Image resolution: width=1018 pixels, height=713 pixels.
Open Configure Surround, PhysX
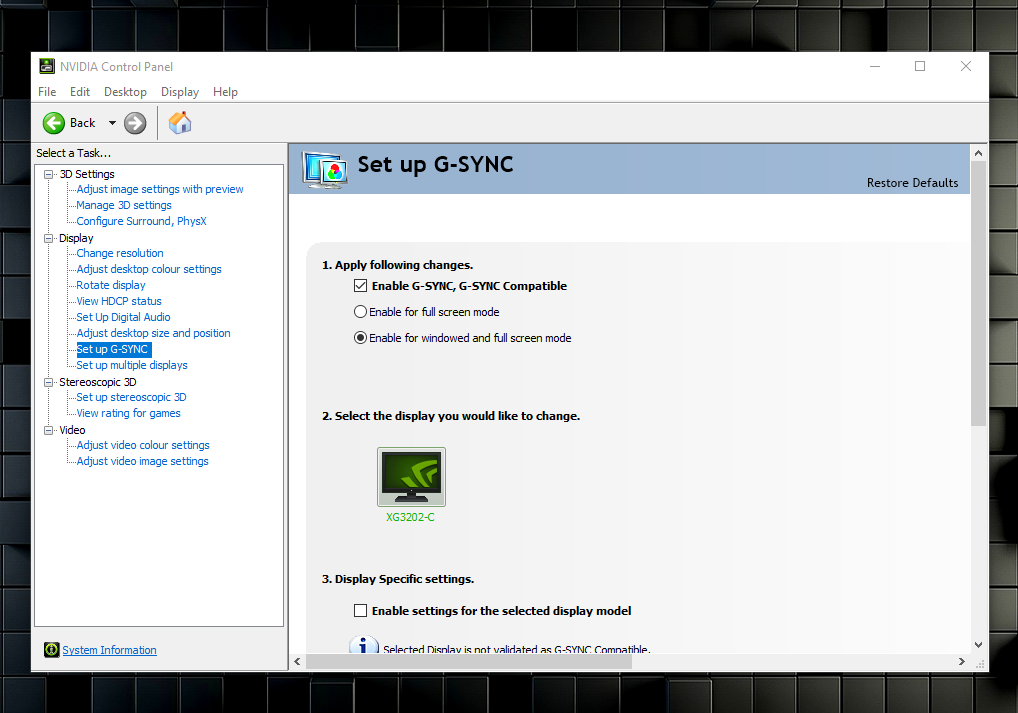142,221
